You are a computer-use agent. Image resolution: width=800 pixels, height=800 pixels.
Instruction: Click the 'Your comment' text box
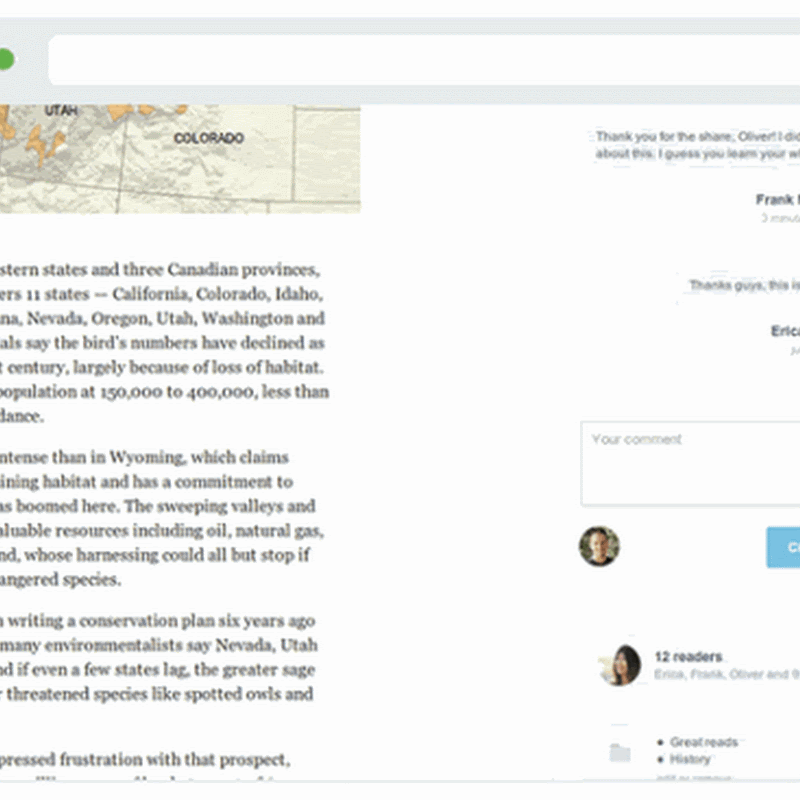coord(690,463)
